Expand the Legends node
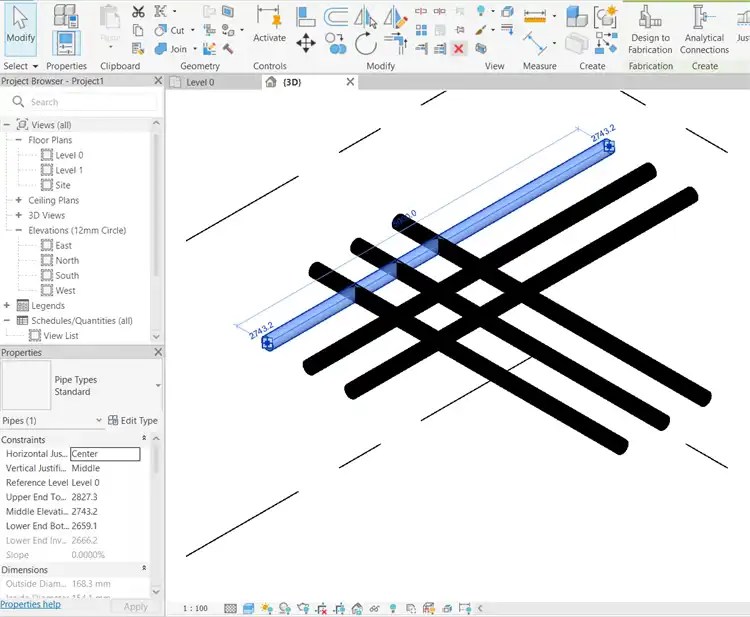Screen dimensions: 750x617 pyautogui.click(x=7, y=306)
